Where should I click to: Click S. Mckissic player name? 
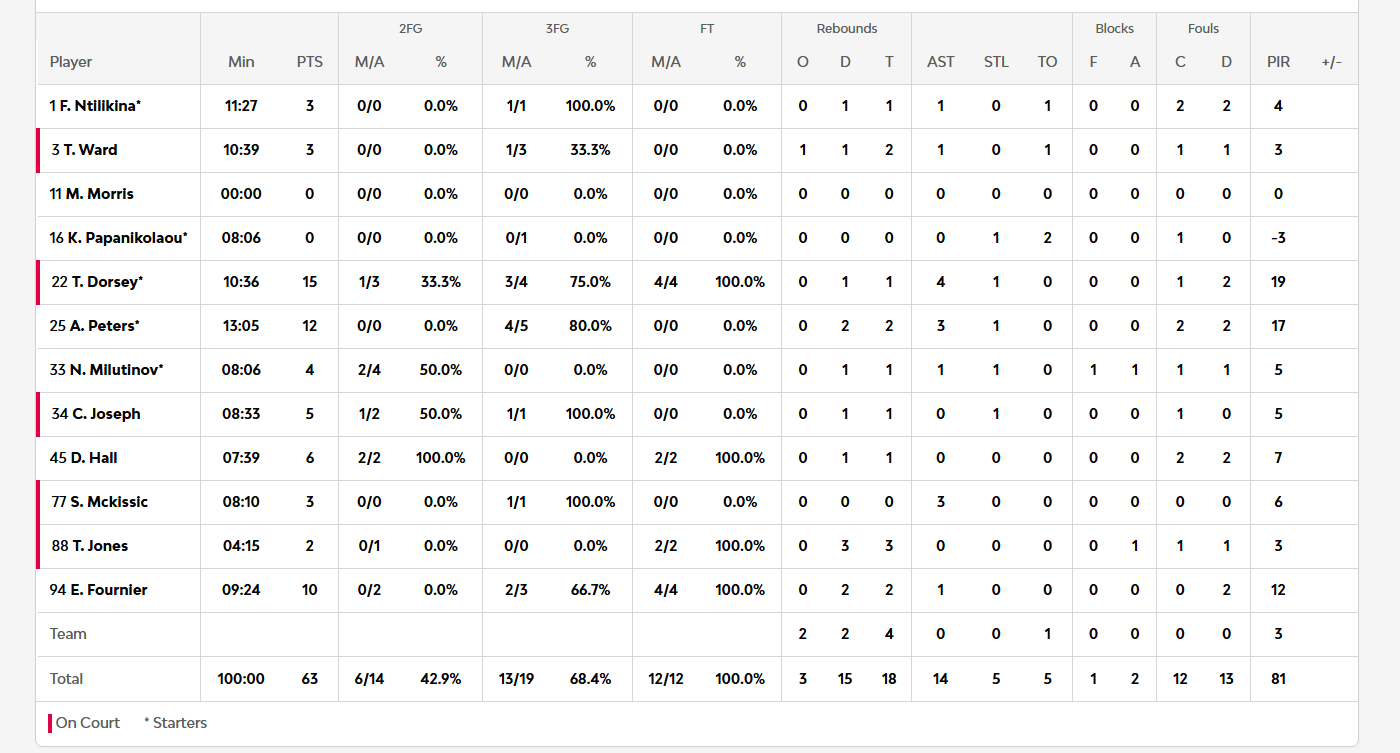pos(108,502)
